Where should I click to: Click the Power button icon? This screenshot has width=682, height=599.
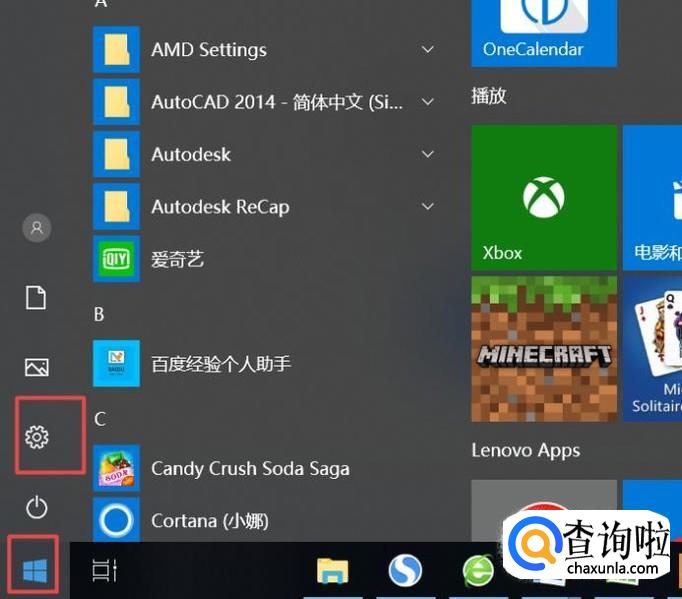37,507
